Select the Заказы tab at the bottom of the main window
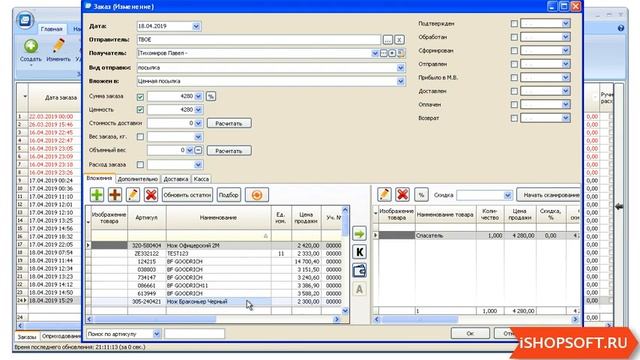 pyautogui.click(x=27, y=336)
